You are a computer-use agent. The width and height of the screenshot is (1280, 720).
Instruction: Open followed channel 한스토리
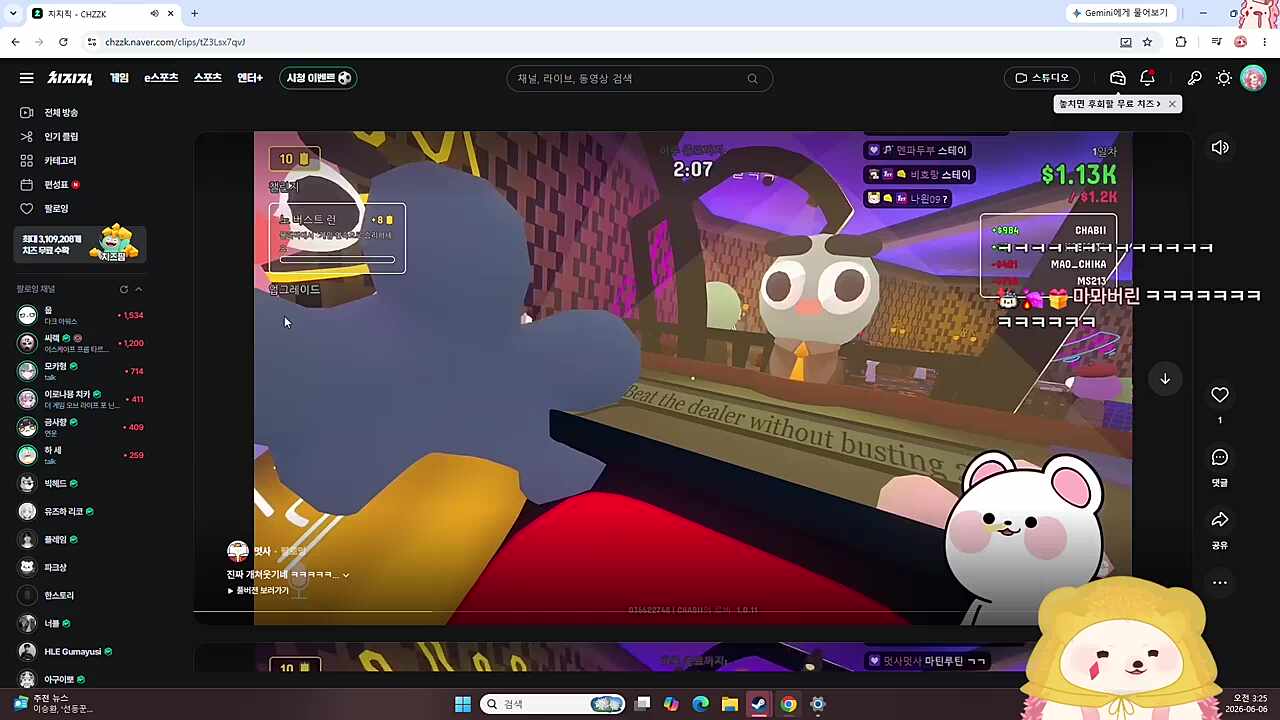click(x=80, y=595)
